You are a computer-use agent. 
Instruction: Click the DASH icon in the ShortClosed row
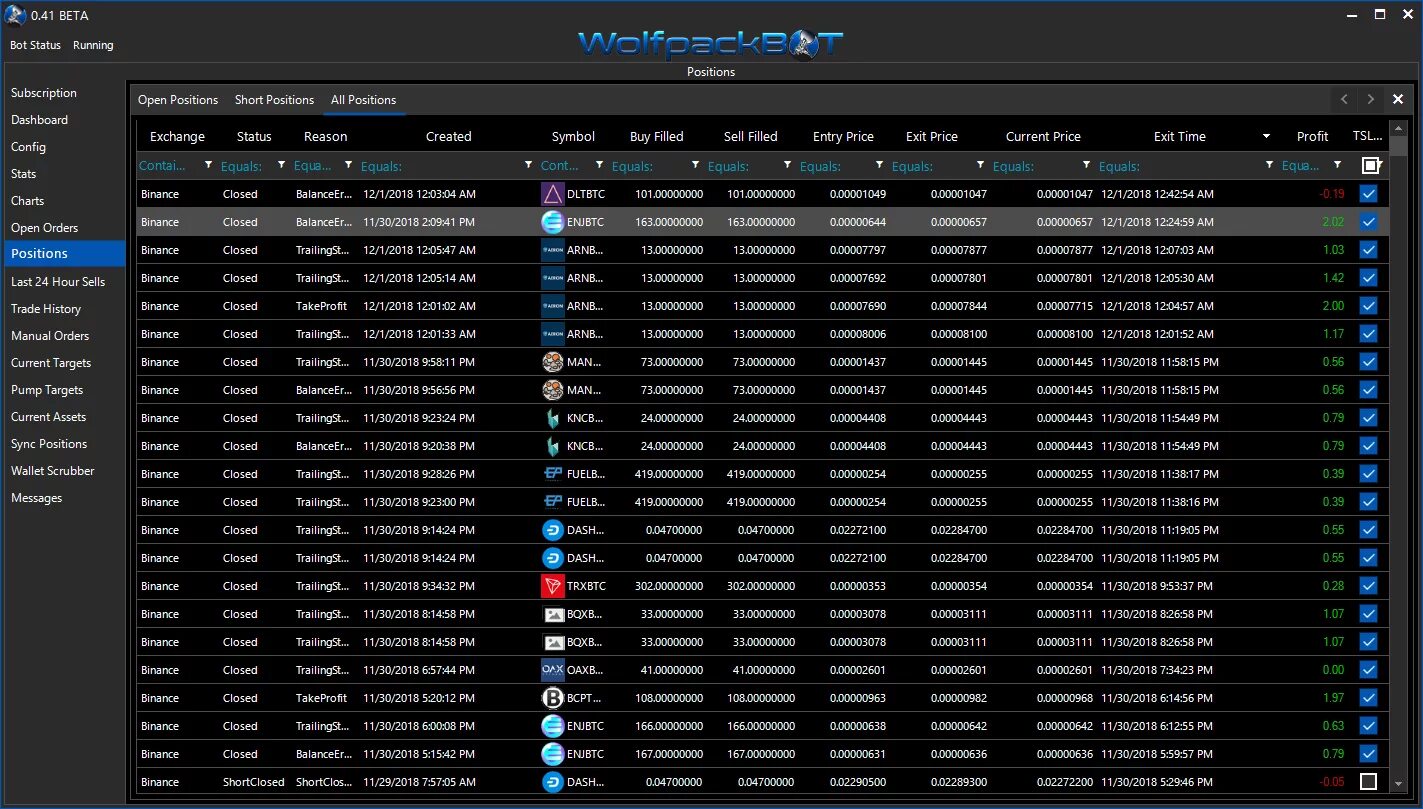point(553,782)
